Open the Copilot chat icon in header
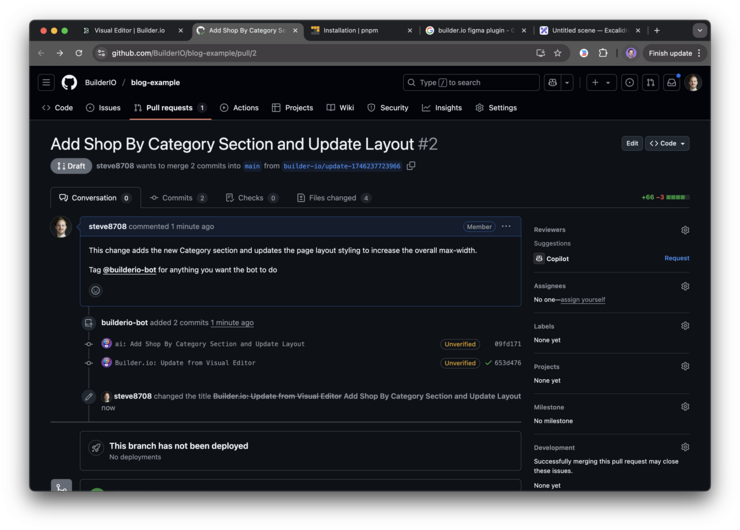Screen dimensions: 740x530 (552, 83)
